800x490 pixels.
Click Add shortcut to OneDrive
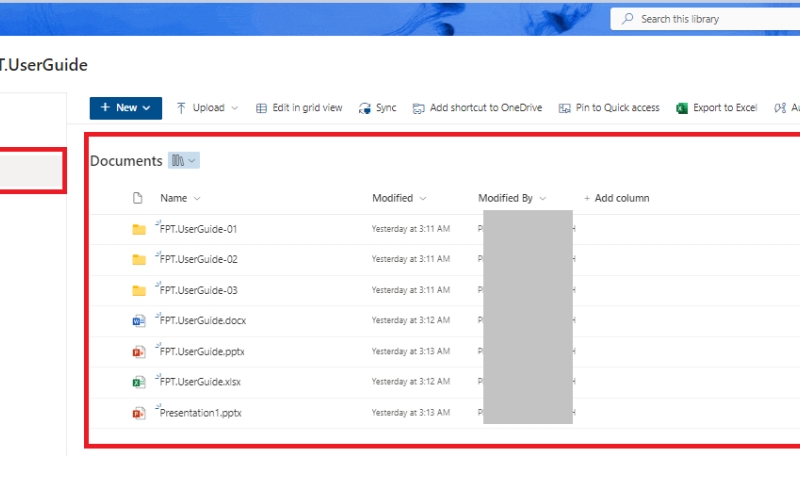pyautogui.click(x=477, y=108)
